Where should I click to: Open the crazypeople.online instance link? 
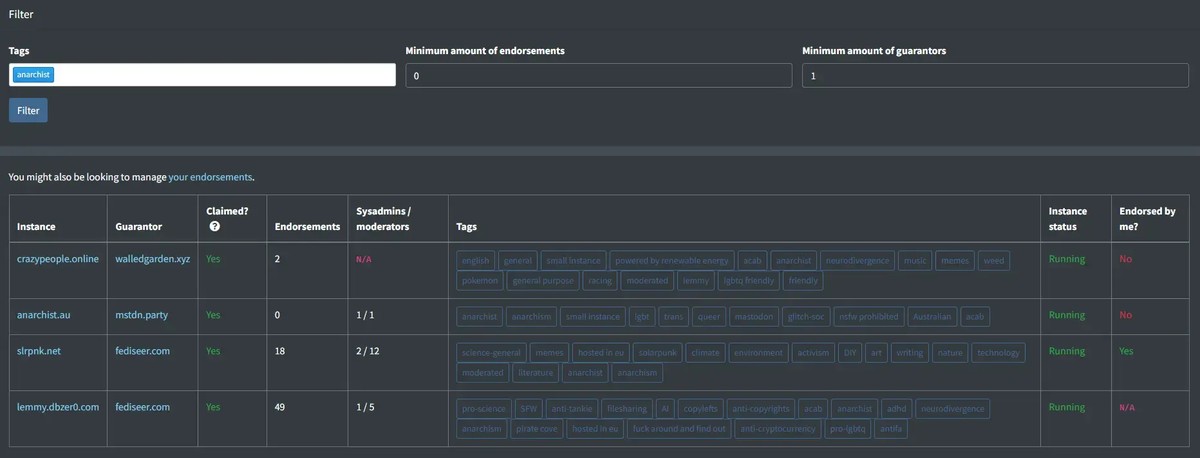point(56,259)
